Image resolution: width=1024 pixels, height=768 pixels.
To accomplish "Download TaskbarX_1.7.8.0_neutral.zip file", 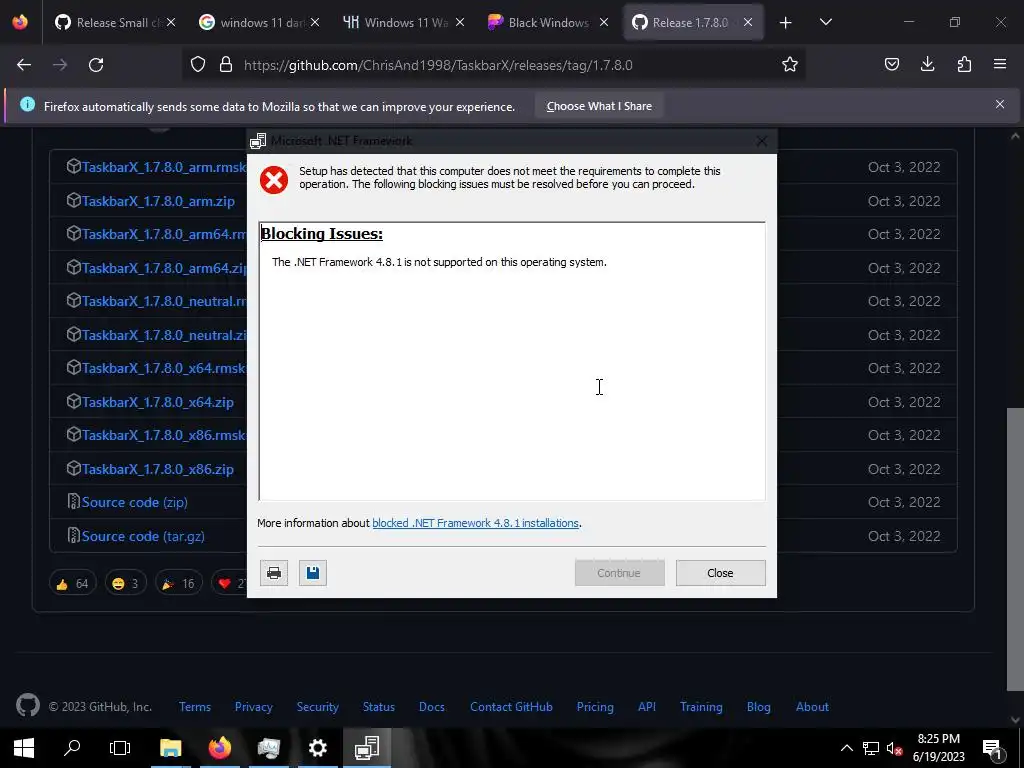I will click(164, 335).
